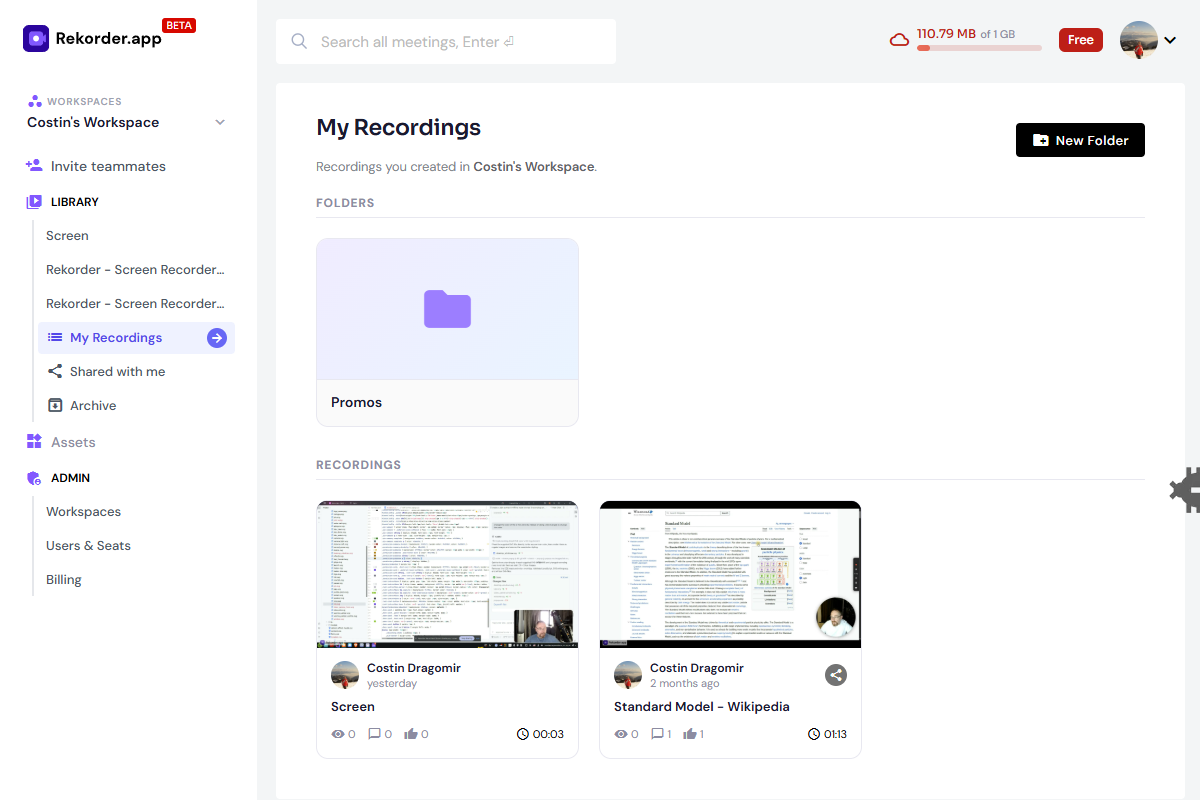Image resolution: width=1200 pixels, height=800 pixels.
Task: Open Users & Seats page
Action: 88,546
